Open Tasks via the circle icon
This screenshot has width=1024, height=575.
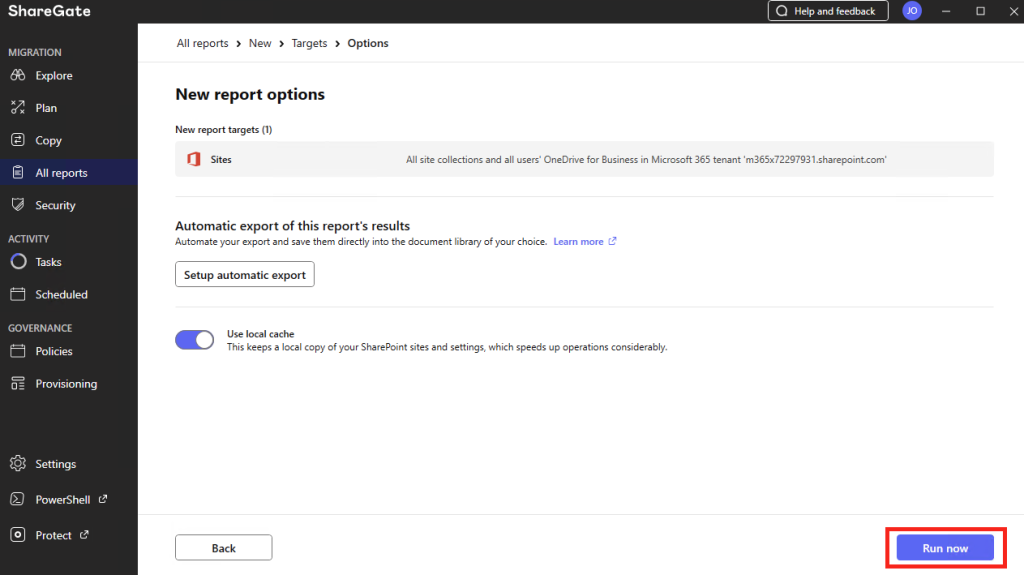pos(18,261)
